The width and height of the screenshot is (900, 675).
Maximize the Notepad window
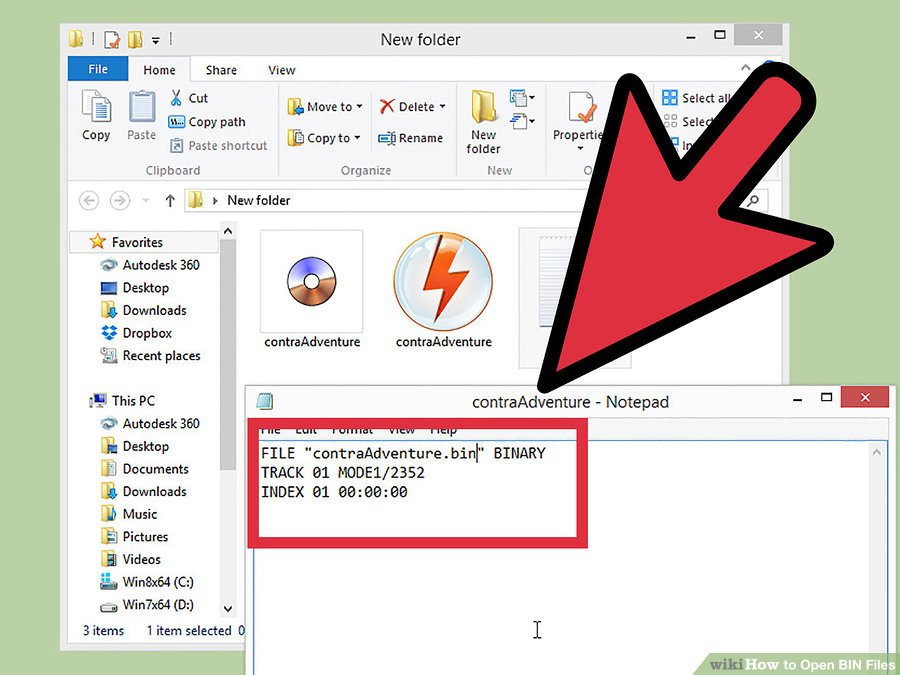click(827, 397)
